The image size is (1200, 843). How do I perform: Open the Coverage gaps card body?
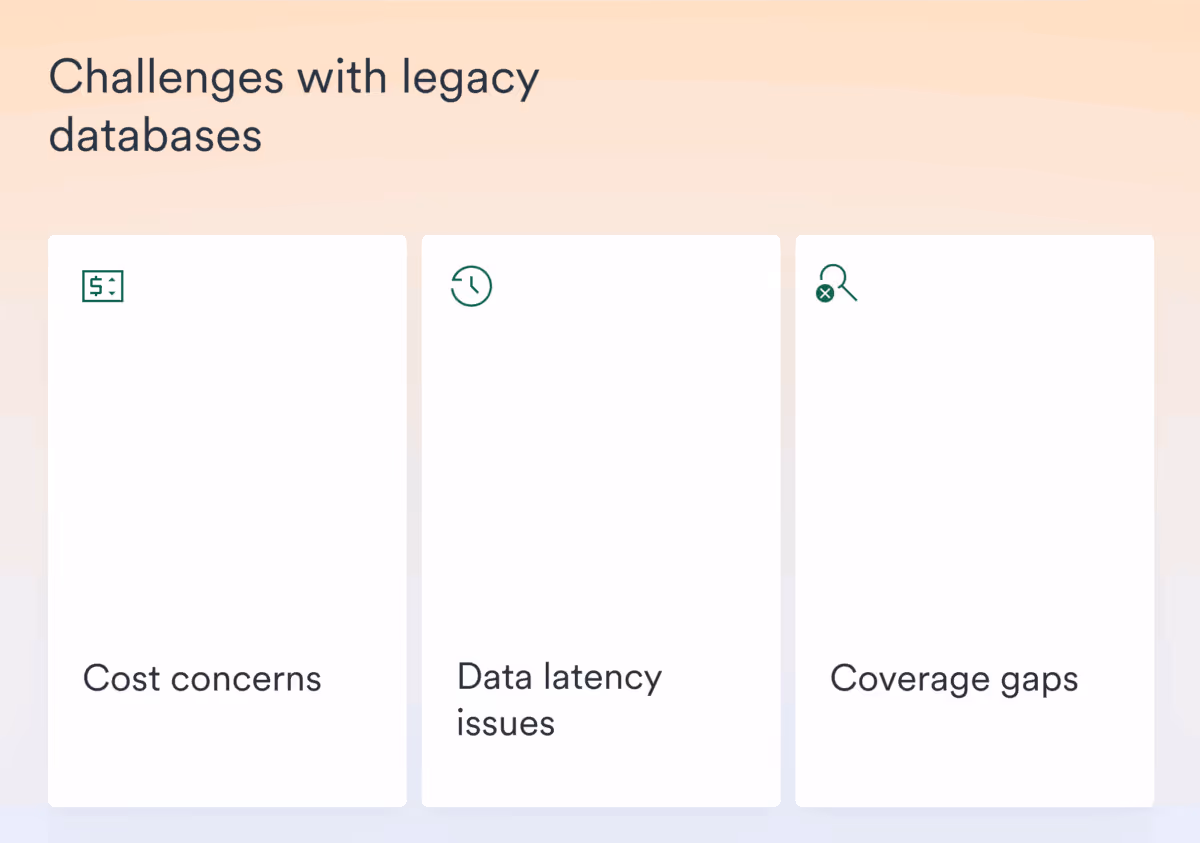click(974, 520)
